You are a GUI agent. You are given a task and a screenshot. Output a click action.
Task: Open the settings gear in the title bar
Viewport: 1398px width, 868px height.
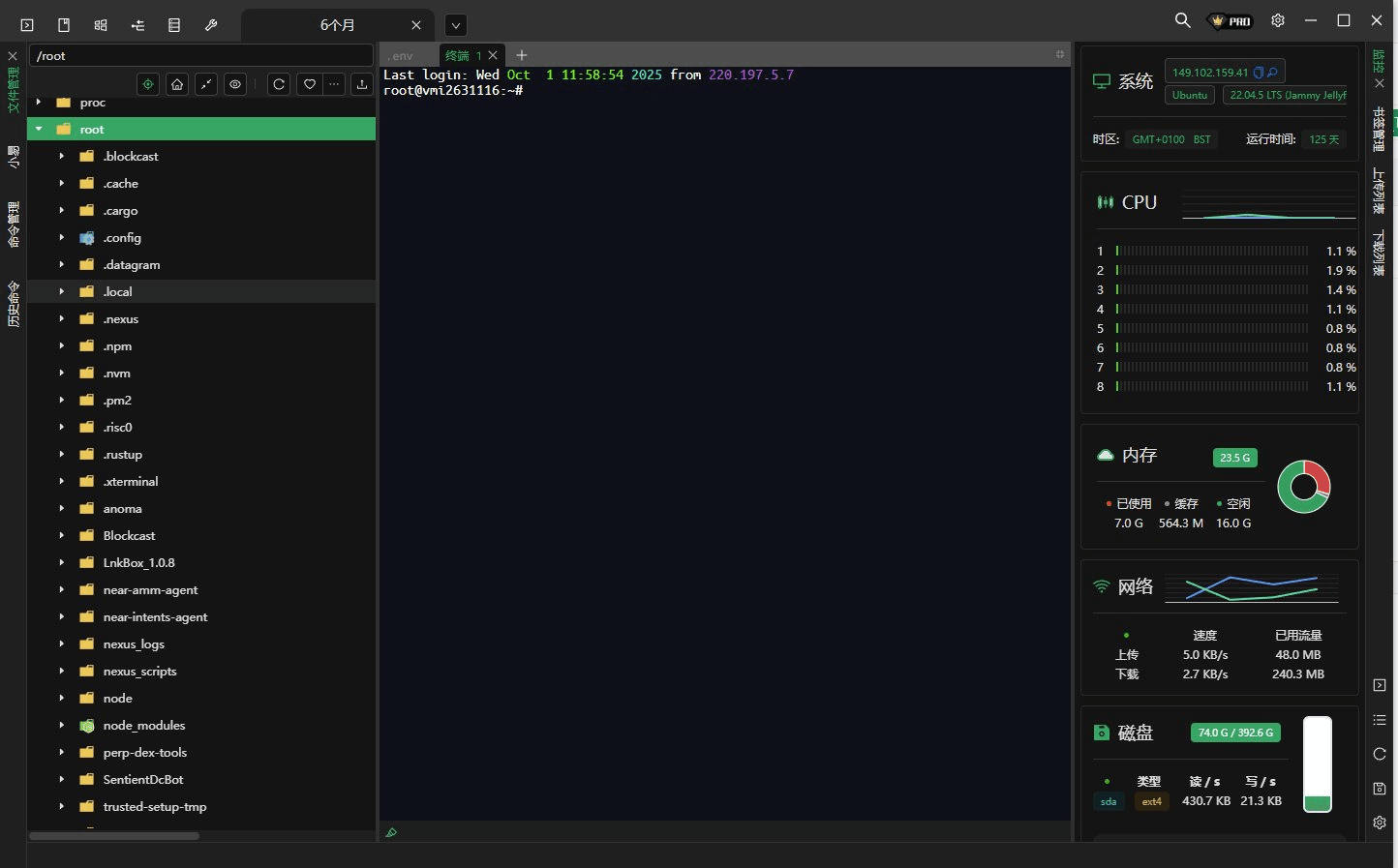pos(1278,20)
